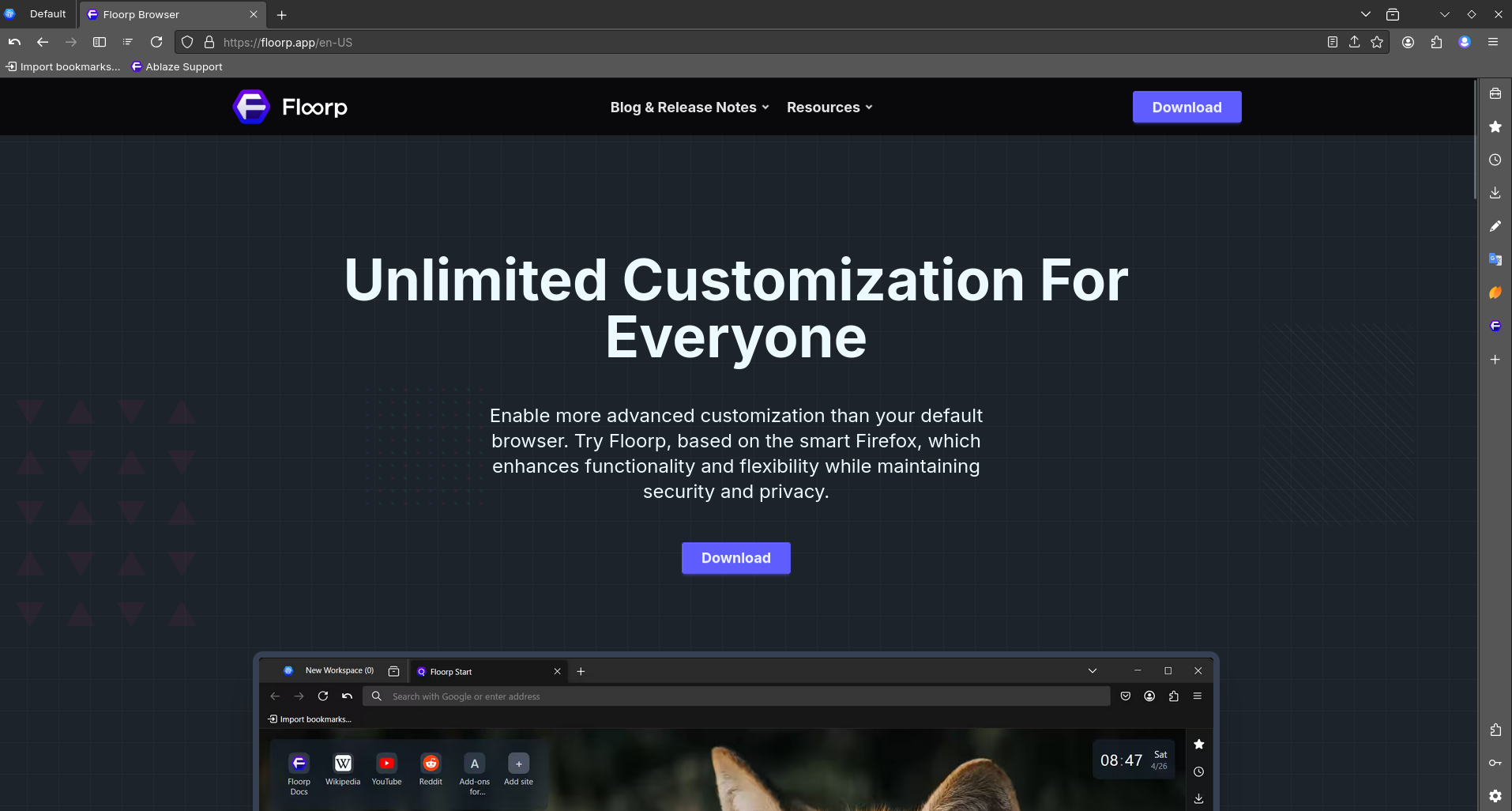Expand the Resources dropdown menu
Viewport: 1512px width, 811px height.
tap(829, 108)
